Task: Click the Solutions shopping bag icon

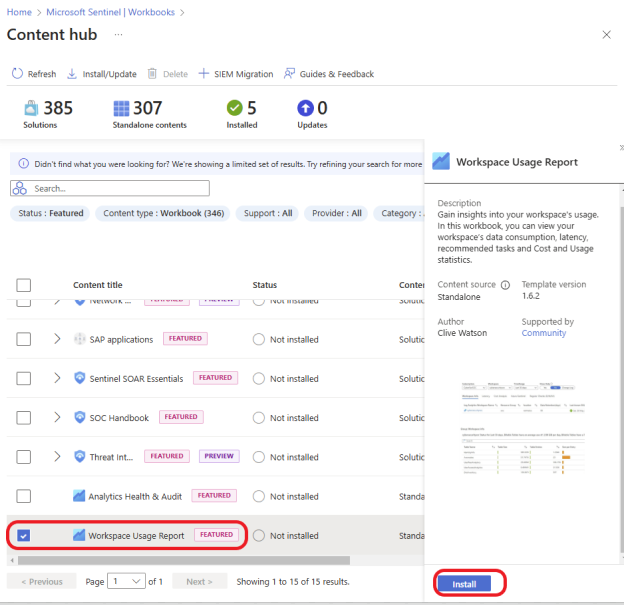Action: click(x=31, y=108)
